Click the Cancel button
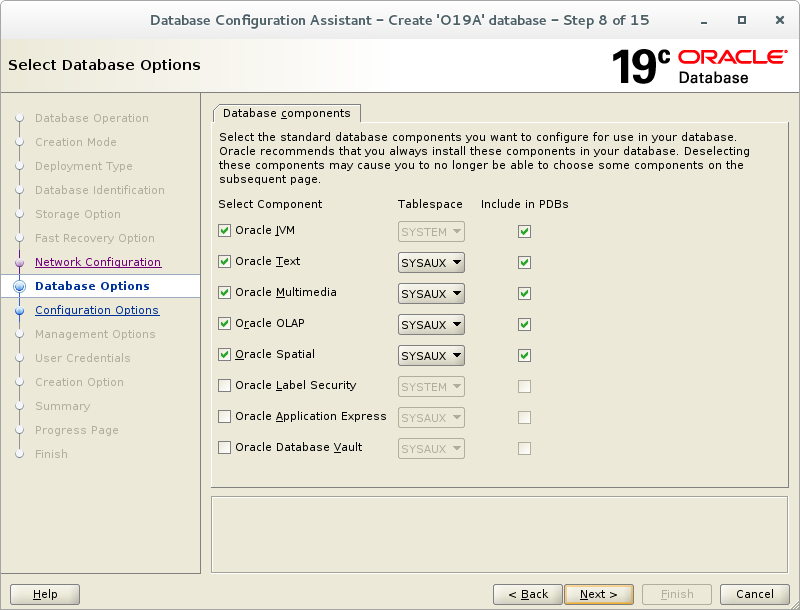This screenshot has height=610, width=800. tap(755, 594)
